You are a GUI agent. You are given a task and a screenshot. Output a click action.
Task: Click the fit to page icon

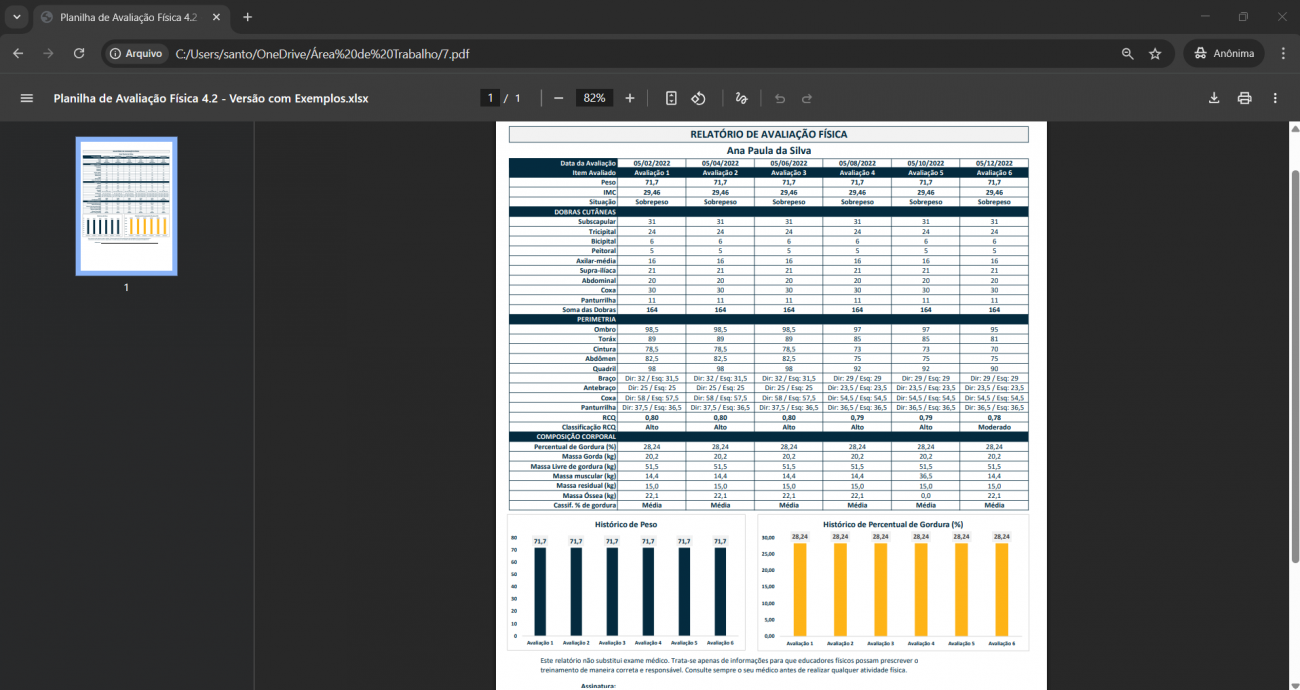coord(671,98)
